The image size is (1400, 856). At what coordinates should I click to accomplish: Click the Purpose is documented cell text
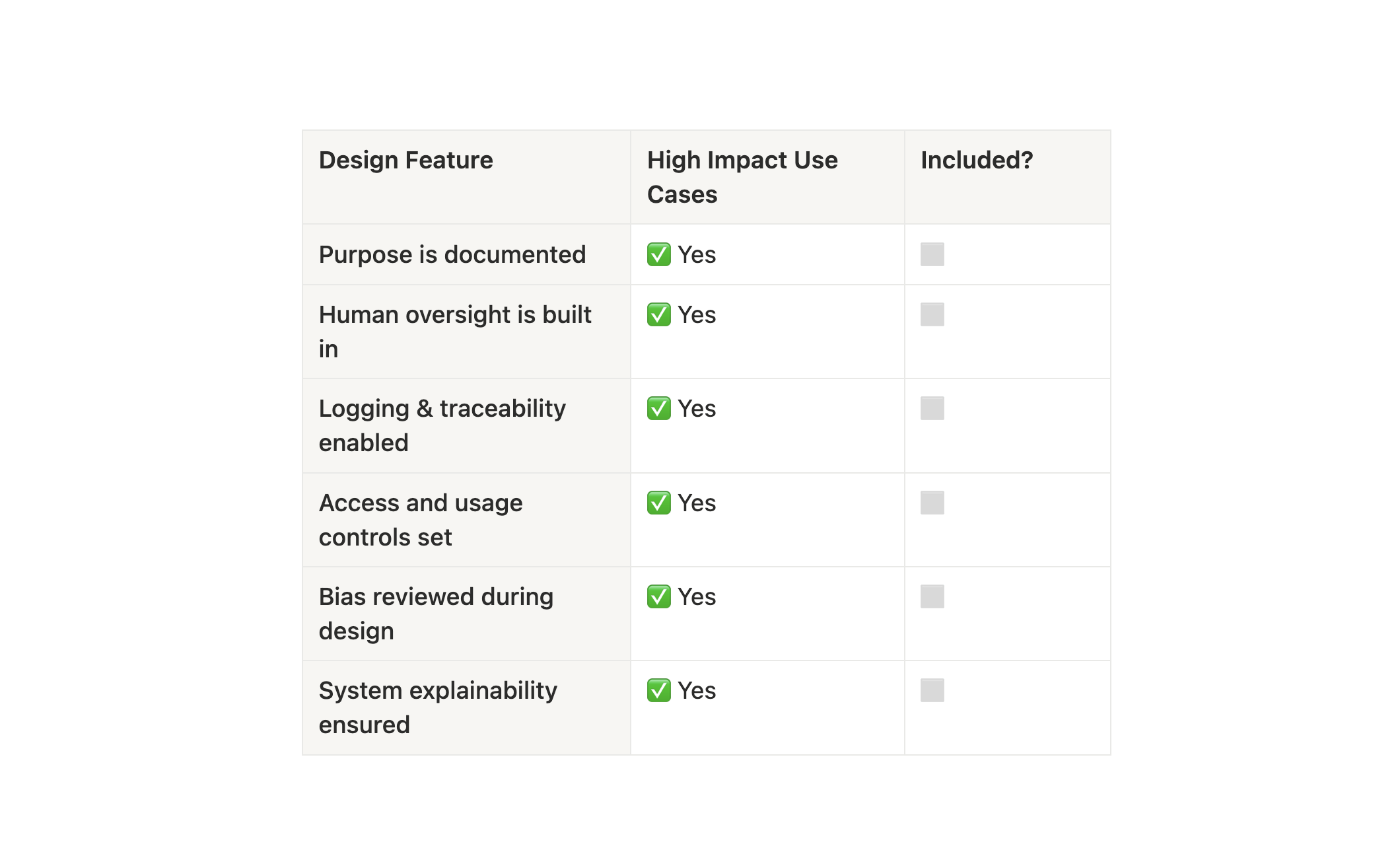click(x=452, y=255)
